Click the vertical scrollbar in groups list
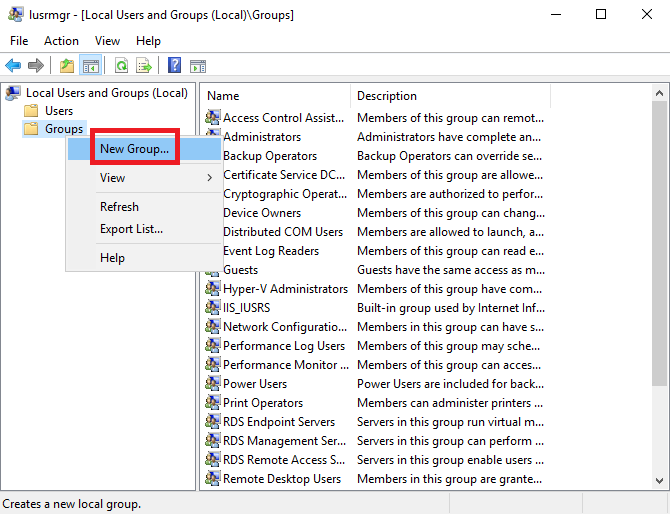The height and width of the screenshot is (514, 670). 658,250
